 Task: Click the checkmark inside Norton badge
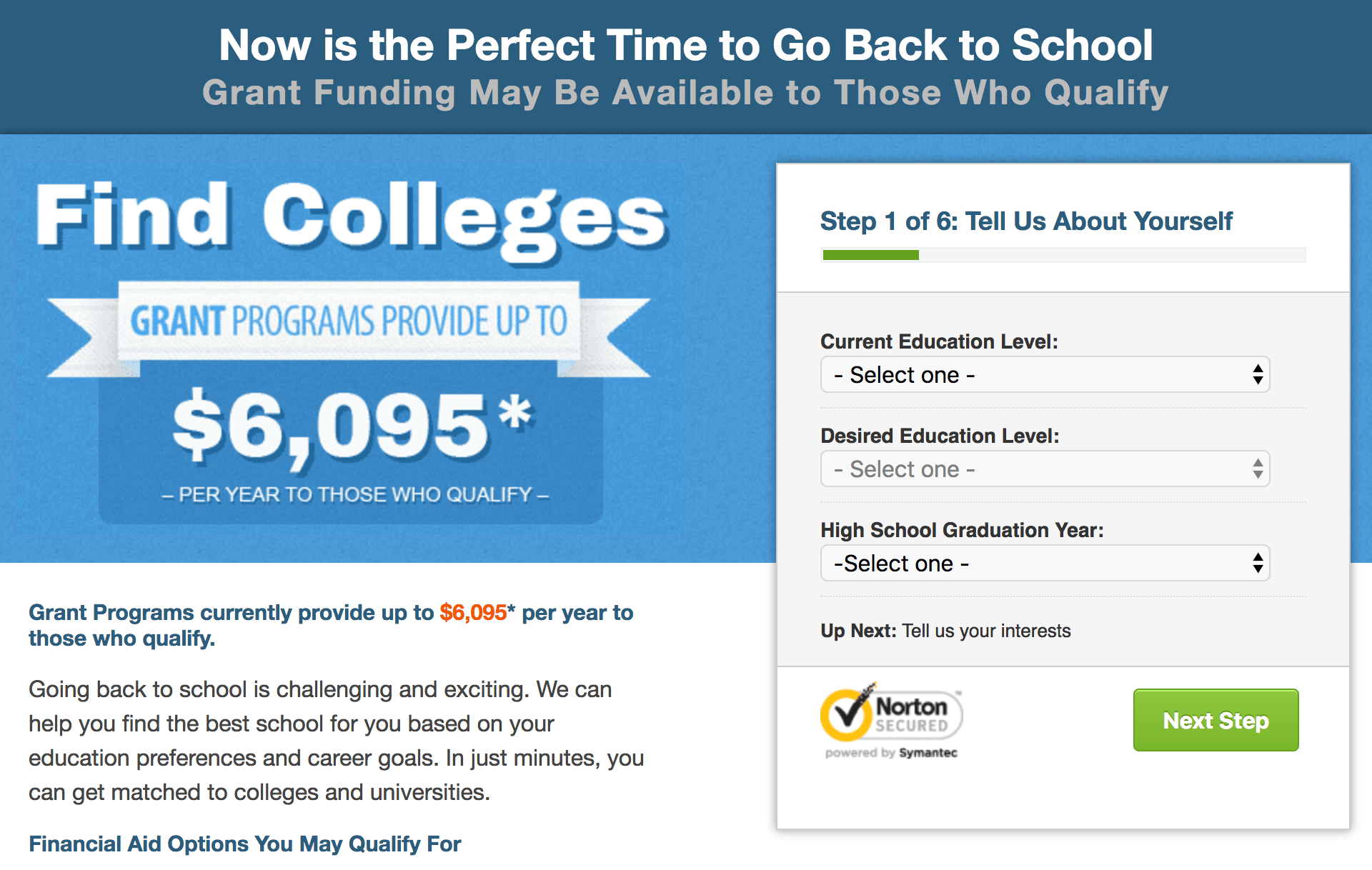point(848,716)
